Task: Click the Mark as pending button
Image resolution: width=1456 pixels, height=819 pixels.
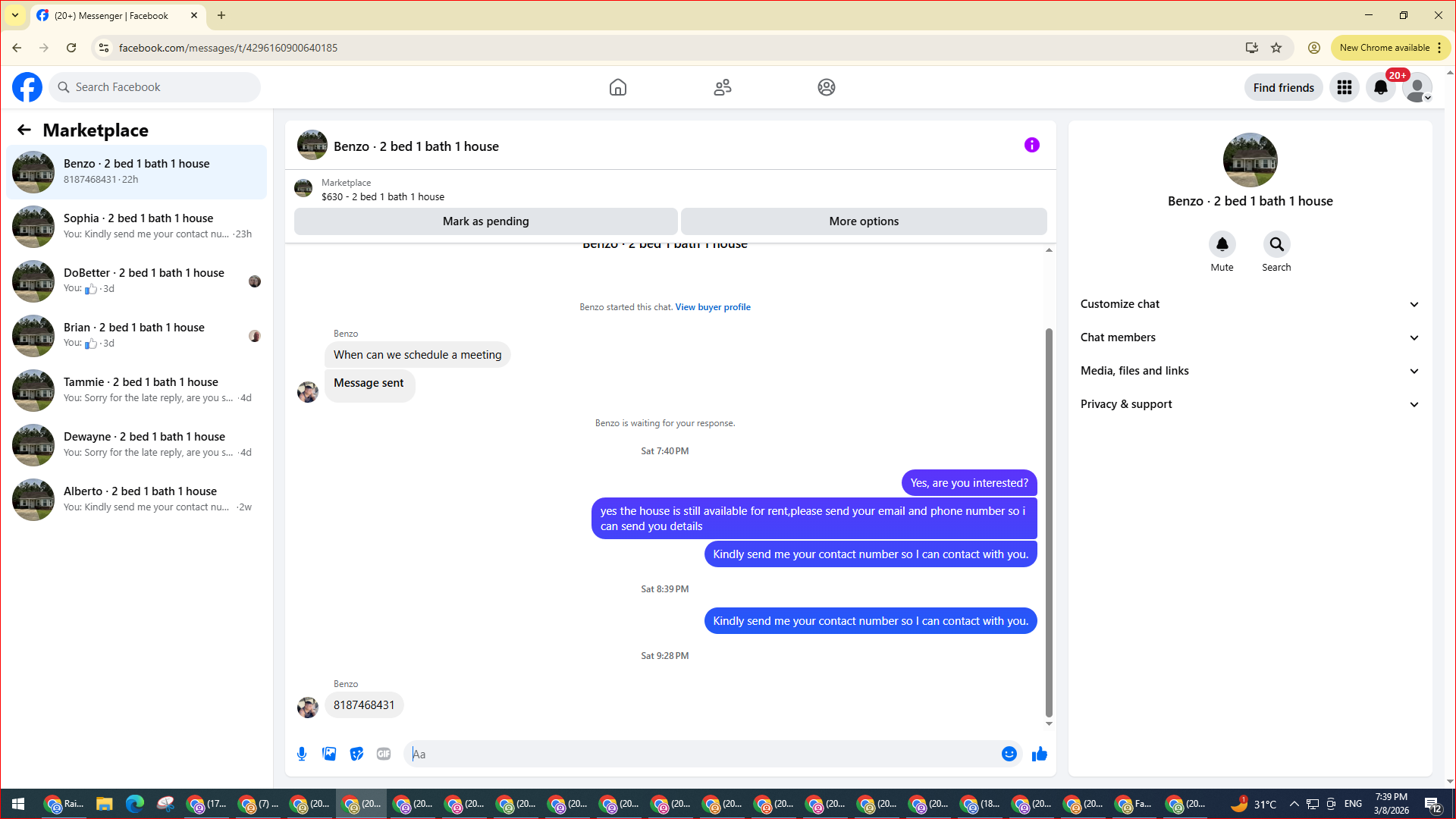Action: click(x=485, y=221)
